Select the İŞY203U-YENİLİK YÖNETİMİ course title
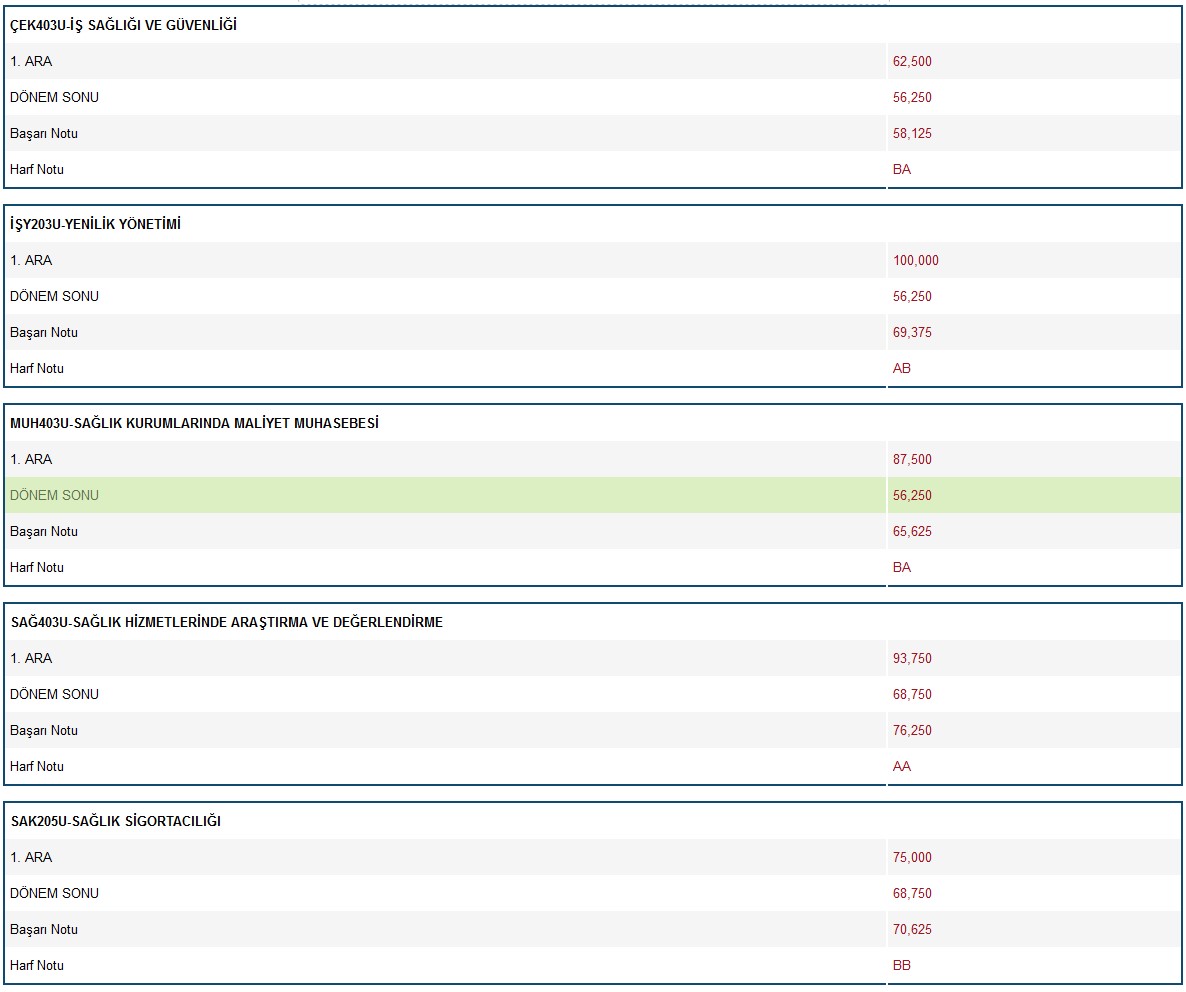The width and height of the screenshot is (1186, 992). (95, 224)
